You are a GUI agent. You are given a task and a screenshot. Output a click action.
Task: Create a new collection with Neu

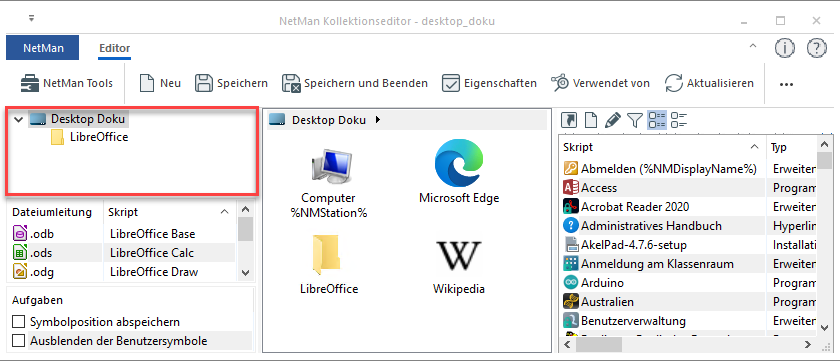(x=160, y=84)
